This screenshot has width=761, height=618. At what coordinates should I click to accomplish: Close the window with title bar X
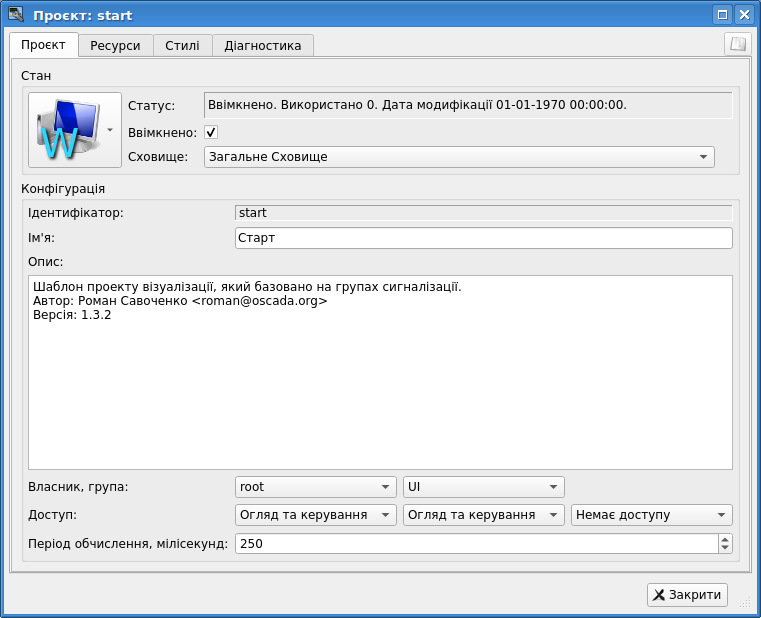pyautogui.click(x=743, y=15)
